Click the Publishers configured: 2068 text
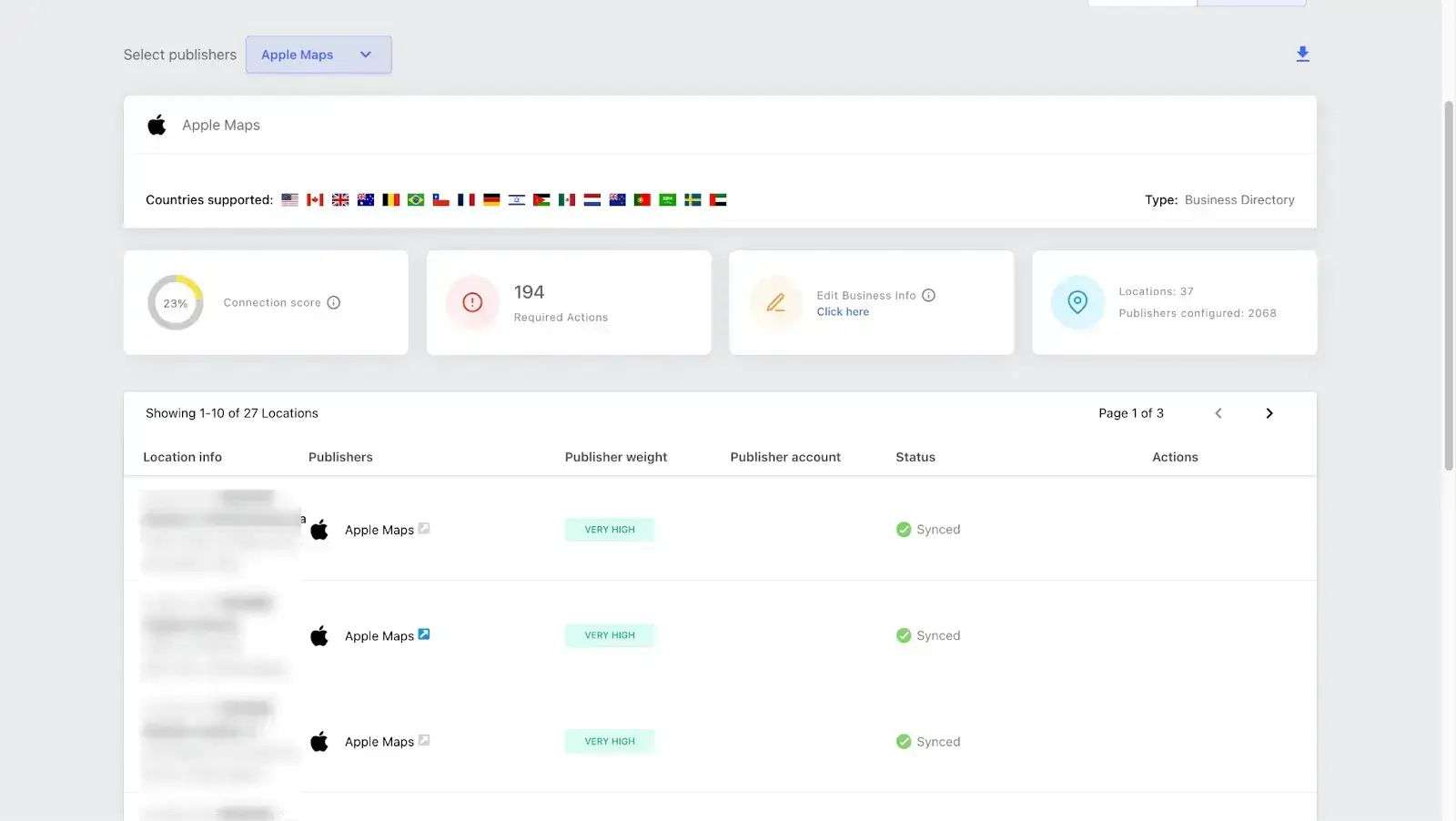 [1198, 313]
